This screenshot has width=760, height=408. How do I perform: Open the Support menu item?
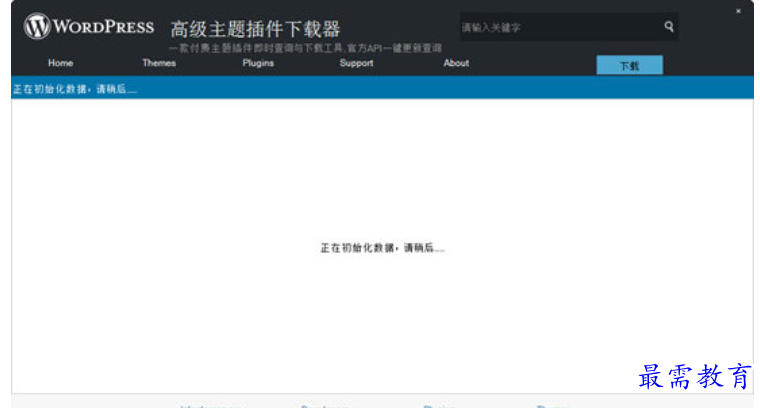(x=356, y=63)
